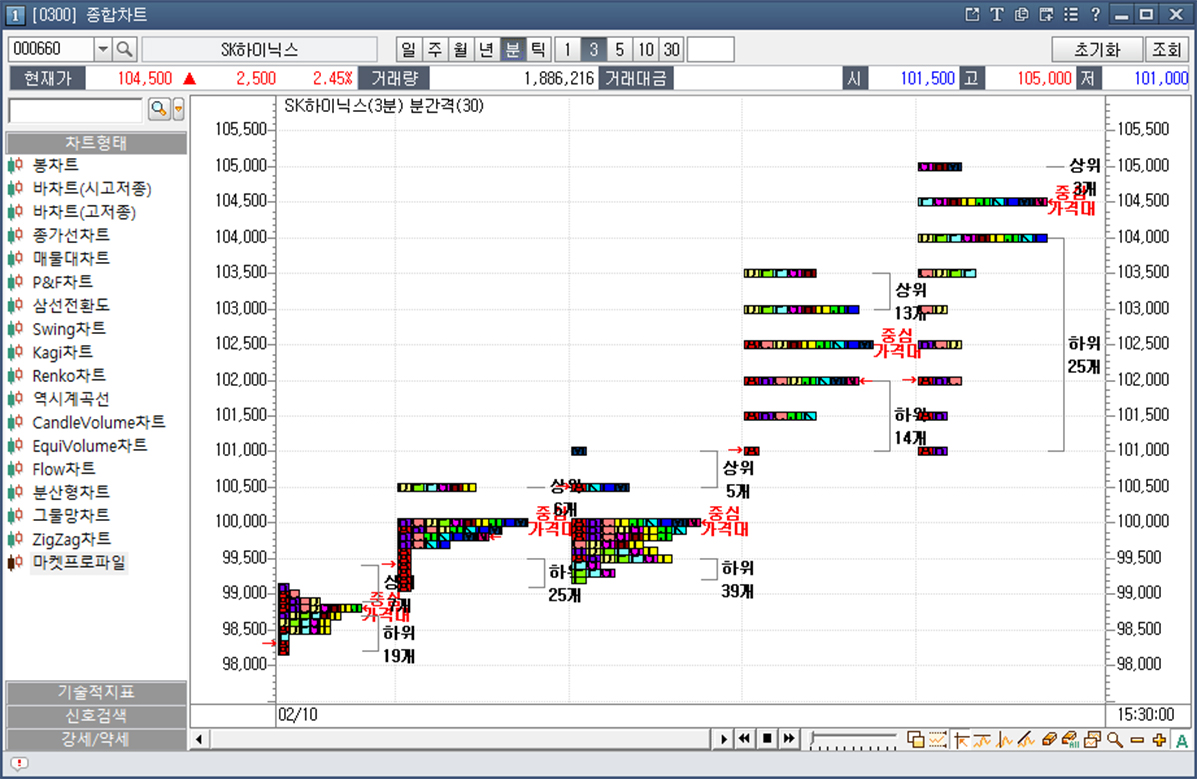Screen dimensions: 1197x779
Task: Click the stock code search magnifier icon
Action: pos(125,50)
